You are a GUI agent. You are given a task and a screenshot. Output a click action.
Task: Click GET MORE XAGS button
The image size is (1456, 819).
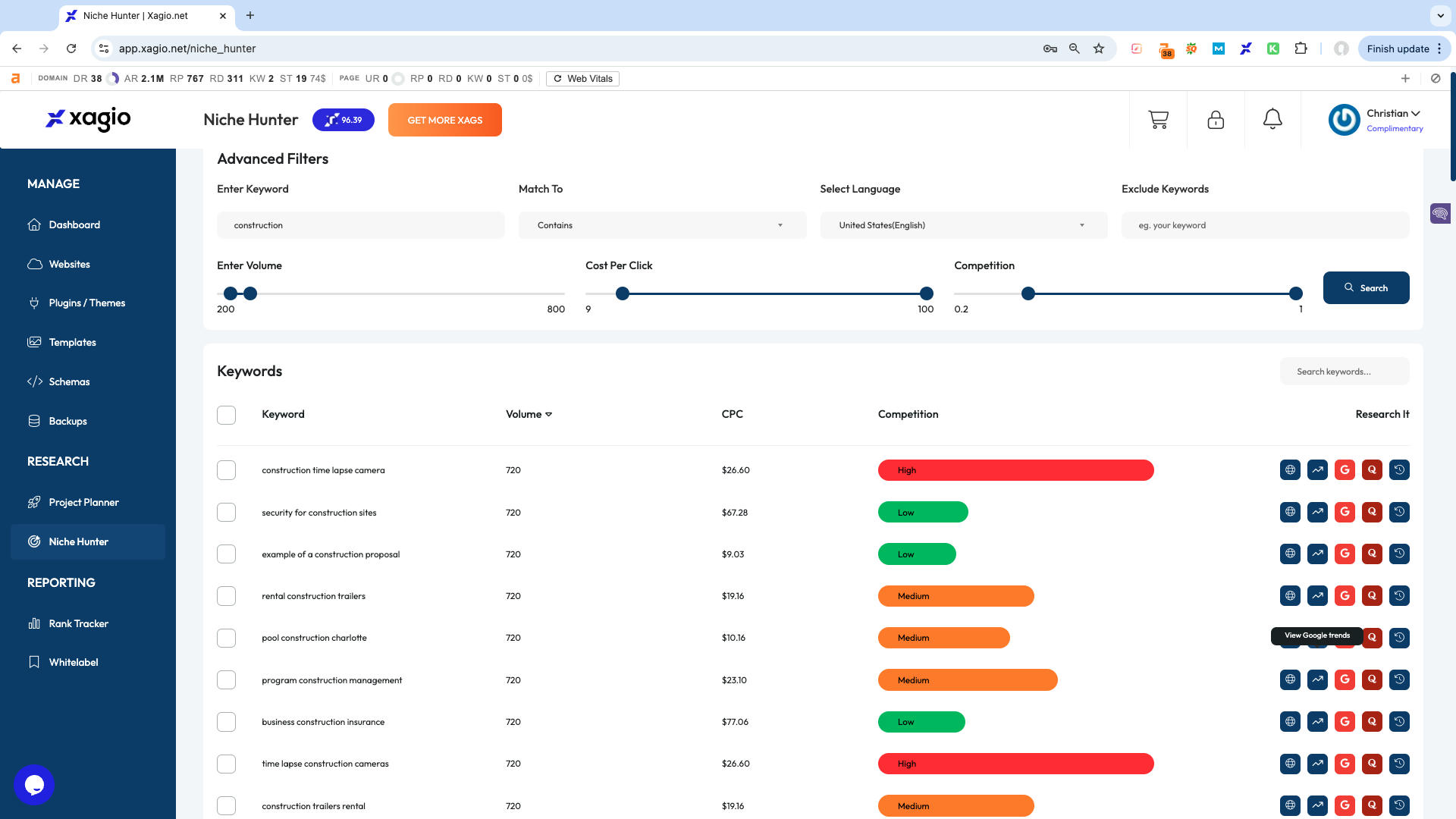(445, 120)
